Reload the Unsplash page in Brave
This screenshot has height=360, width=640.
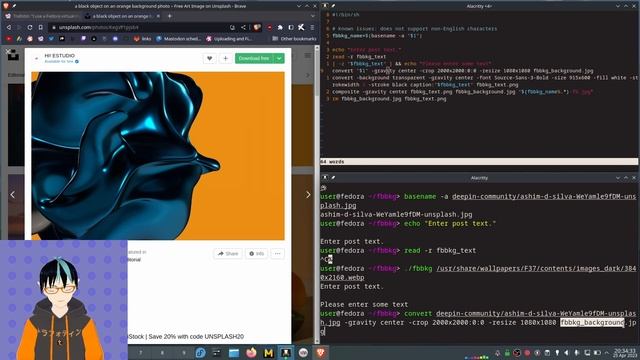30,27
